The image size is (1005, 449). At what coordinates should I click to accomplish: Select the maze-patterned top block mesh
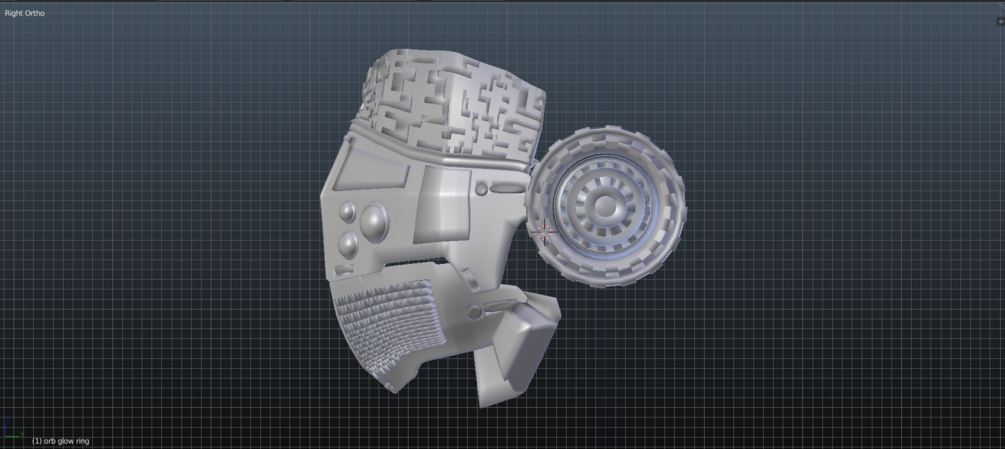tap(454, 102)
